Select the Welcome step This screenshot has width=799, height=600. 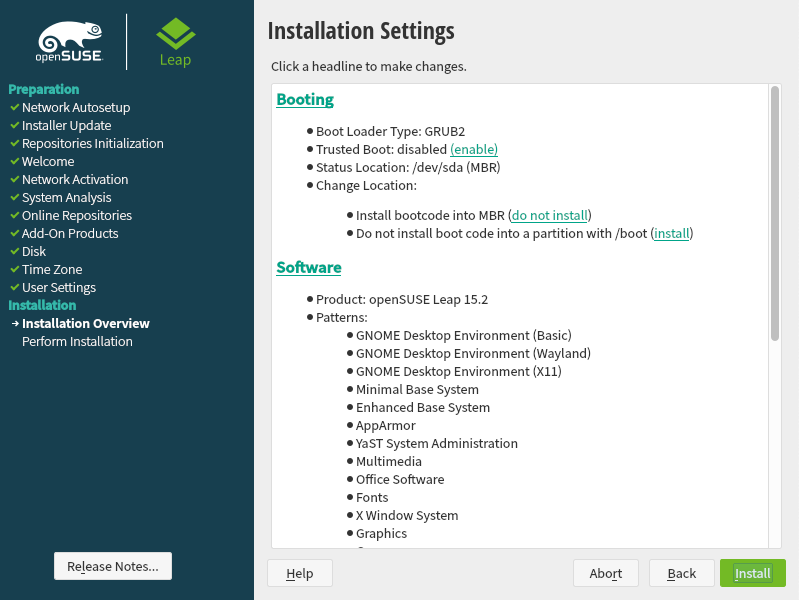pos(48,161)
